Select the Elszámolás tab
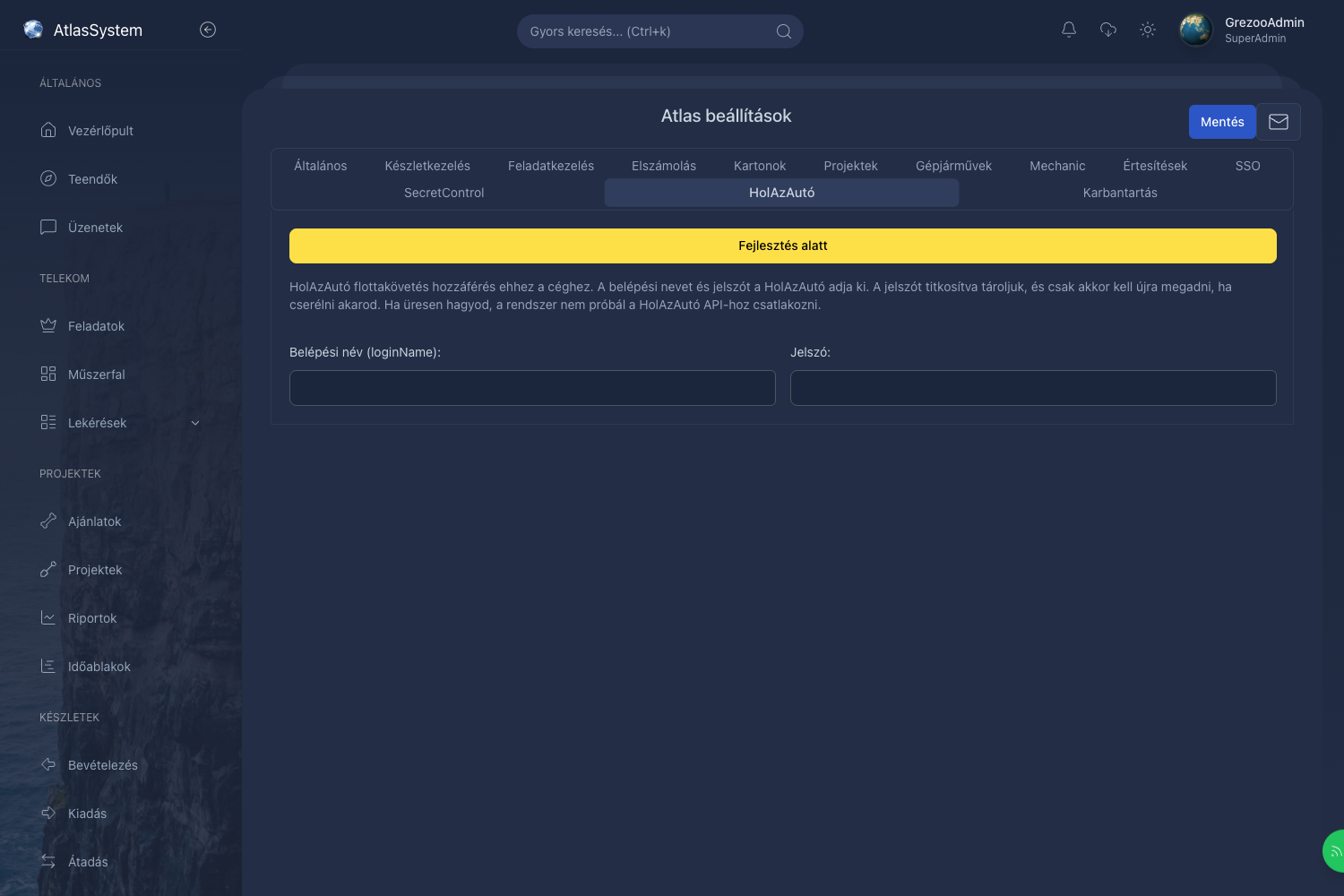1344x896 pixels. [664, 166]
